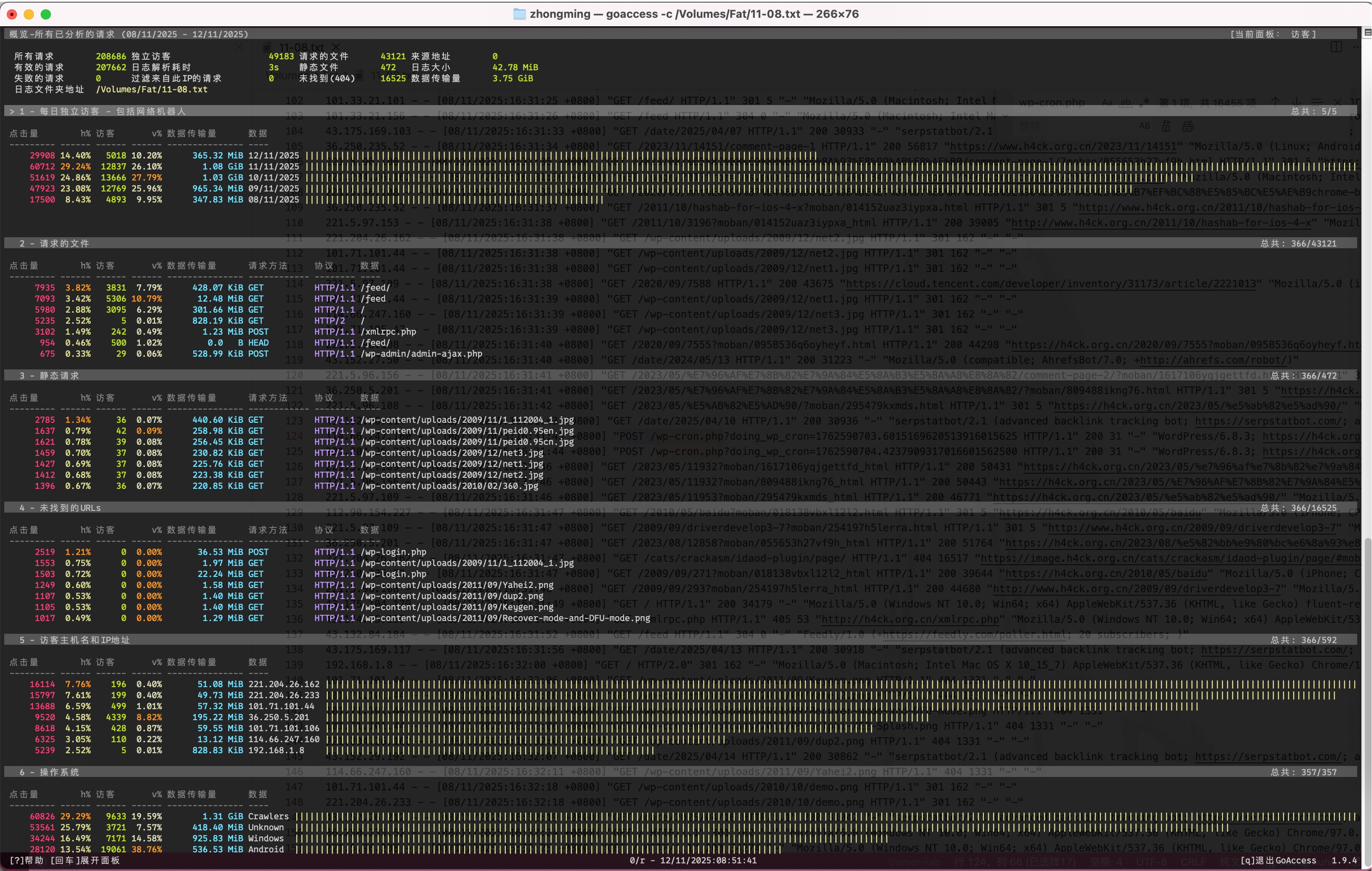
Task: Click the green zoom window button
Action: tap(46, 14)
